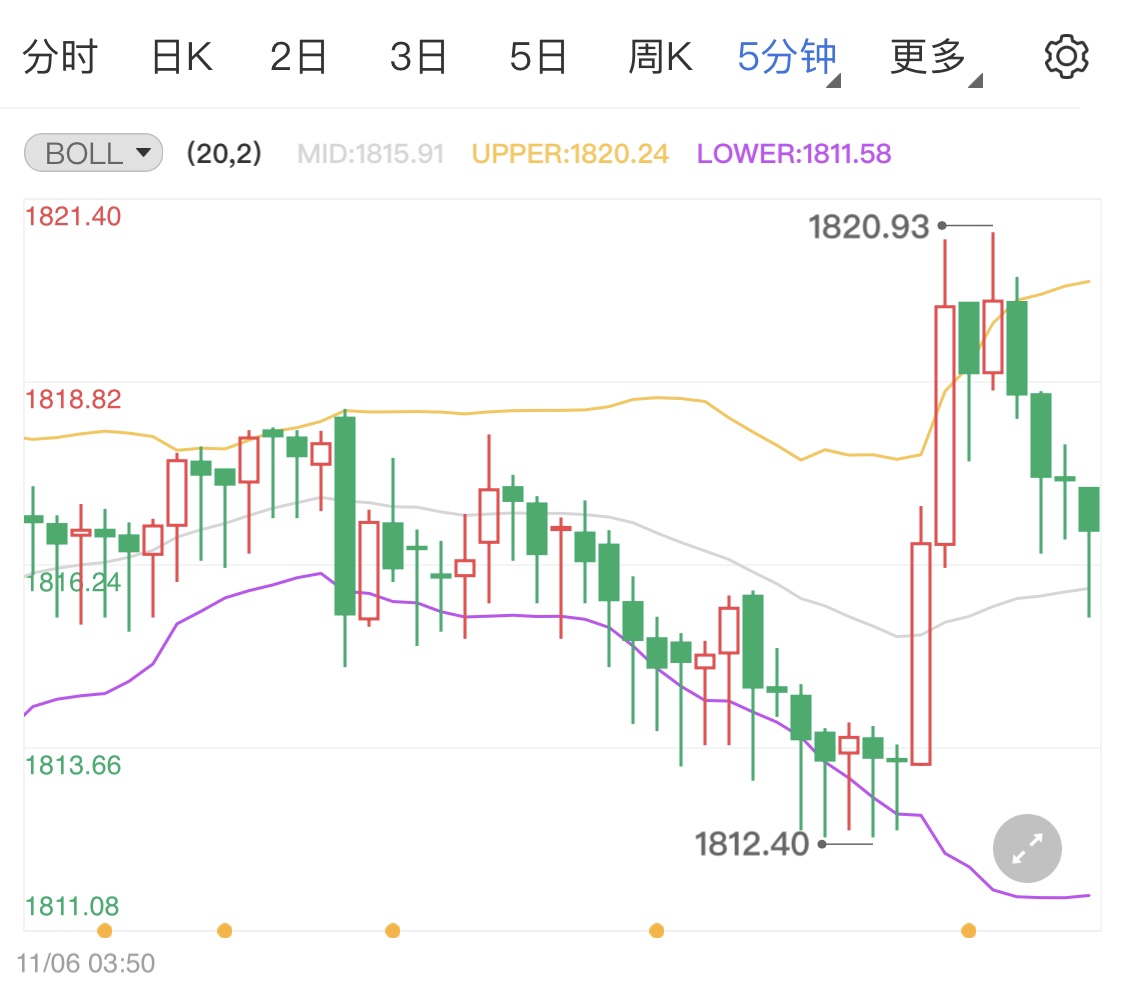Expand chart to fullscreen with arrows button
This screenshot has width=1125, height=992.
[1027, 849]
